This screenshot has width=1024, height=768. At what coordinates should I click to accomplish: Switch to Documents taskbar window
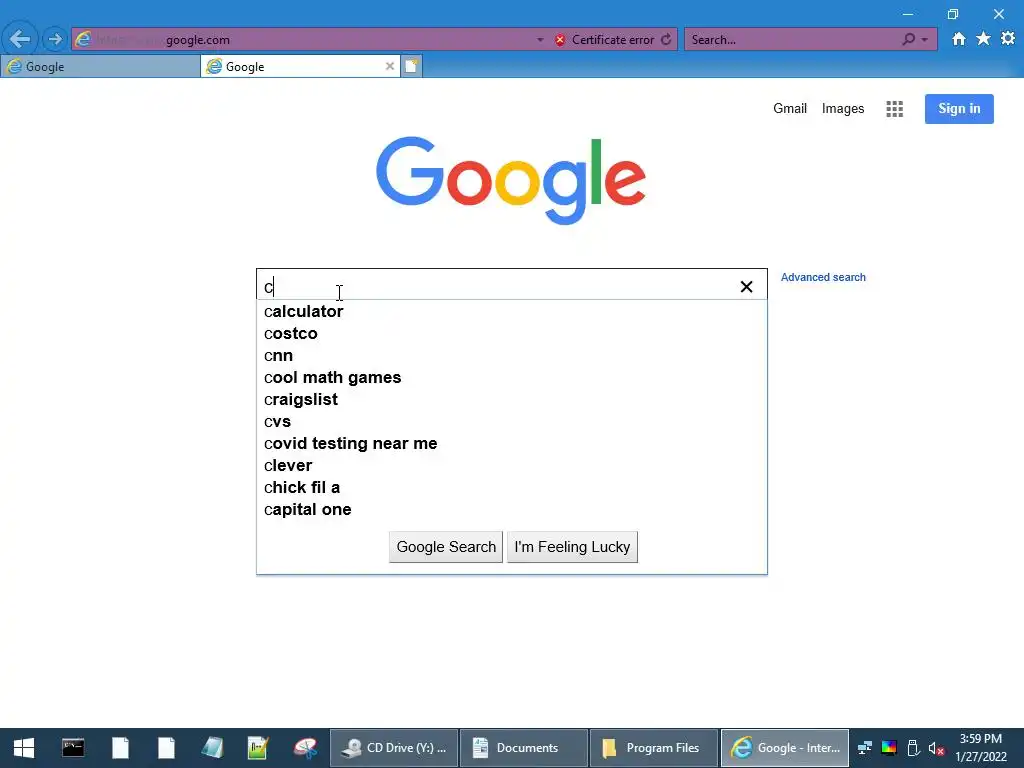pyautogui.click(x=524, y=748)
